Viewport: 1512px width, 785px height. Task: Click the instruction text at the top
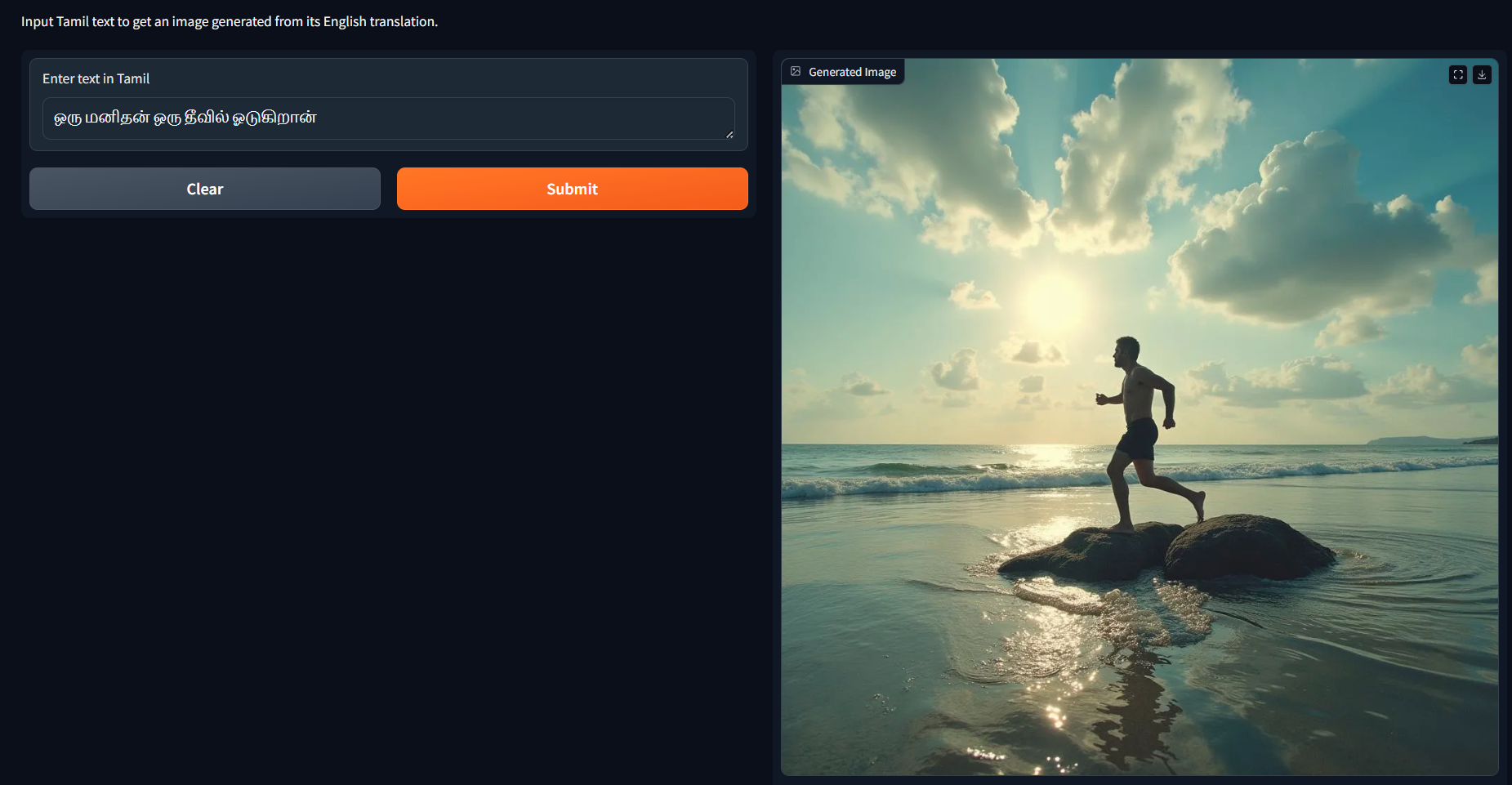point(230,21)
